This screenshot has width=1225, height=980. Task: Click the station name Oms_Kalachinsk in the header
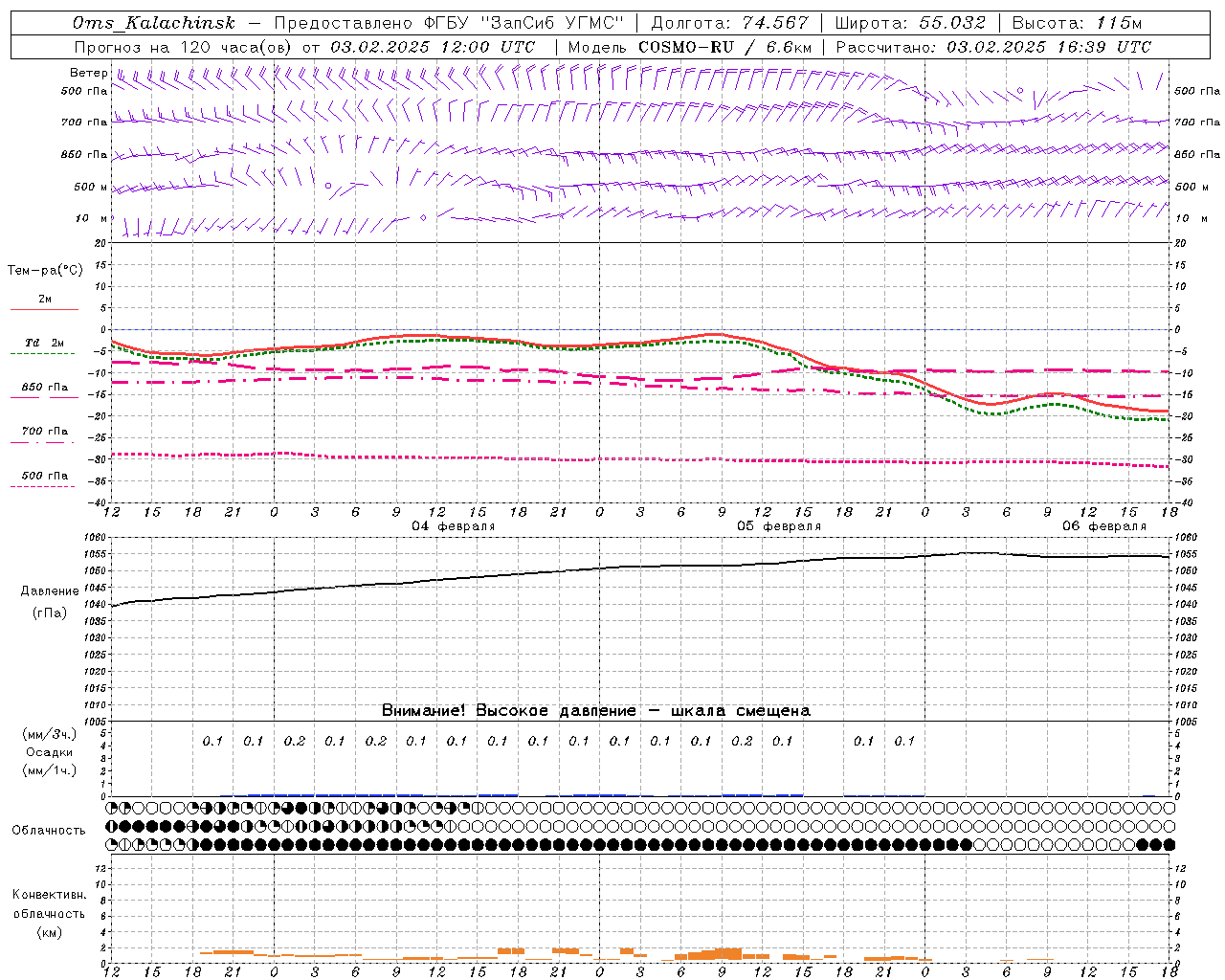[153, 23]
